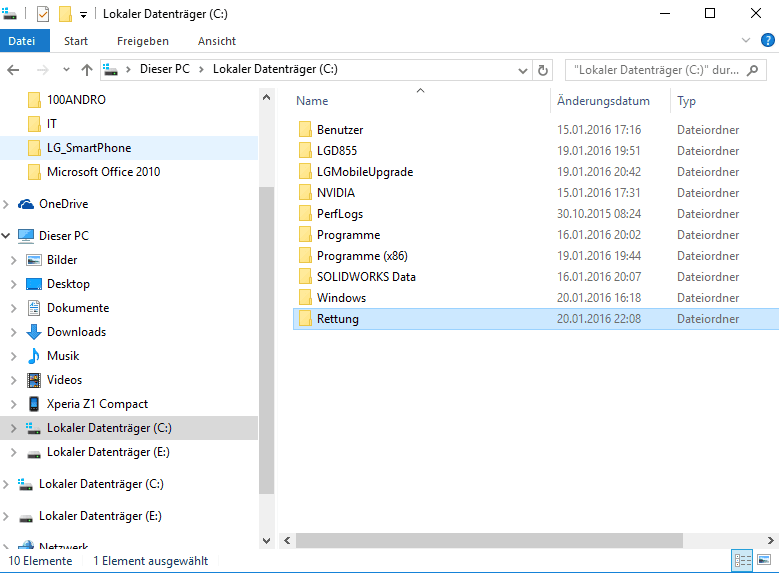
Task: Go back with the left arrow button
Action: [13, 70]
